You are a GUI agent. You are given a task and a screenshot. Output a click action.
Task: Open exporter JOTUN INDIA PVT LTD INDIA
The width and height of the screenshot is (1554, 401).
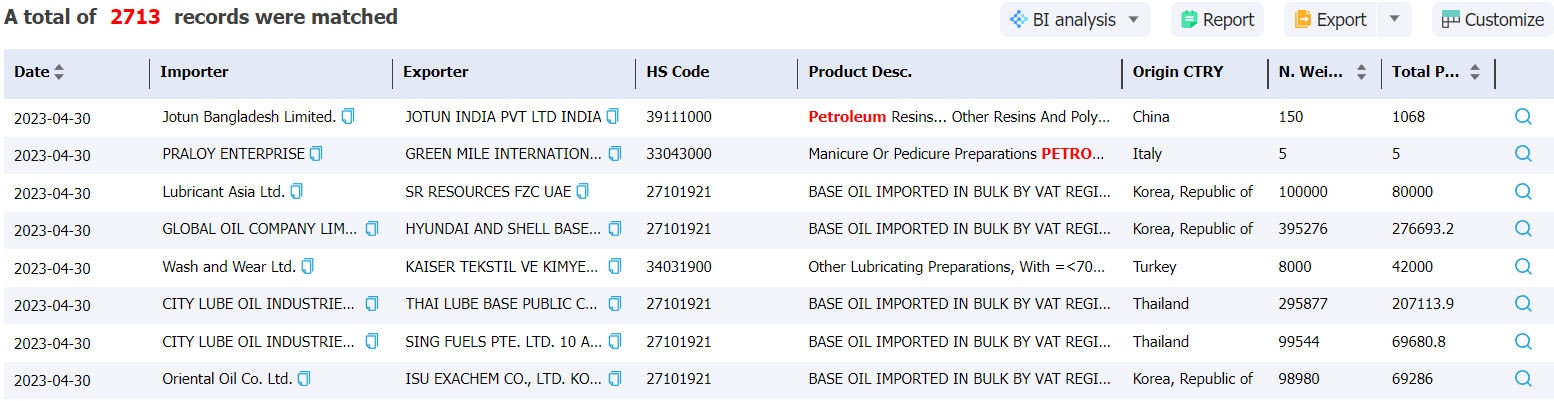(x=503, y=117)
